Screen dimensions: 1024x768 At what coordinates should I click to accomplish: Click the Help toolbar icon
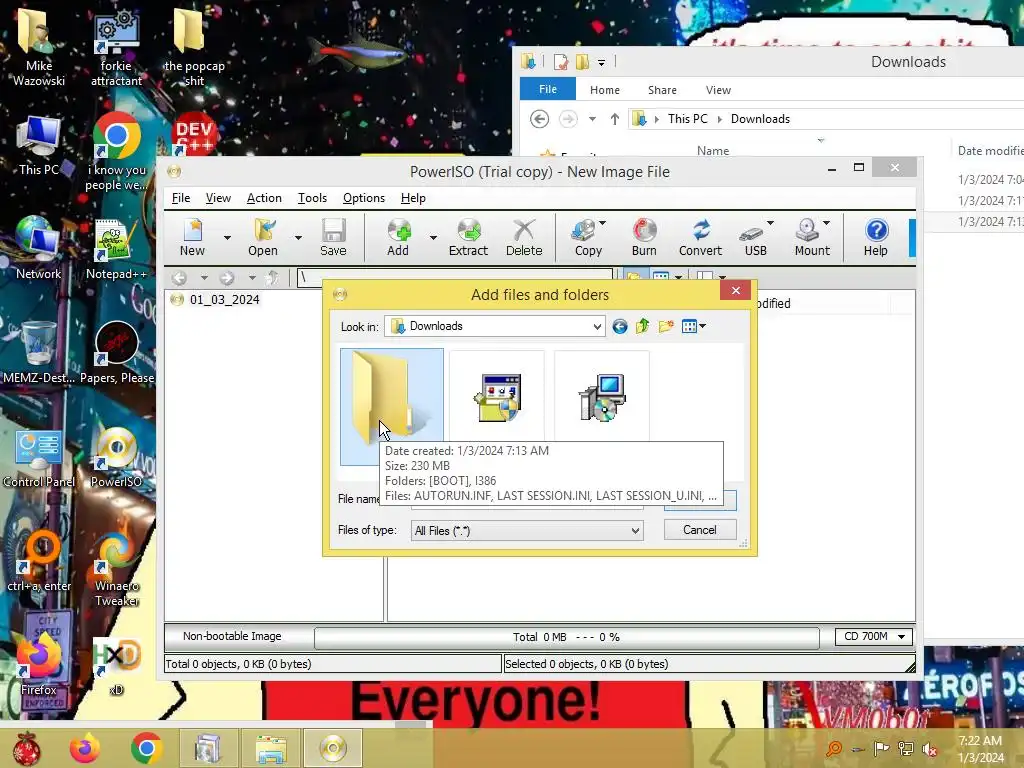point(876,236)
